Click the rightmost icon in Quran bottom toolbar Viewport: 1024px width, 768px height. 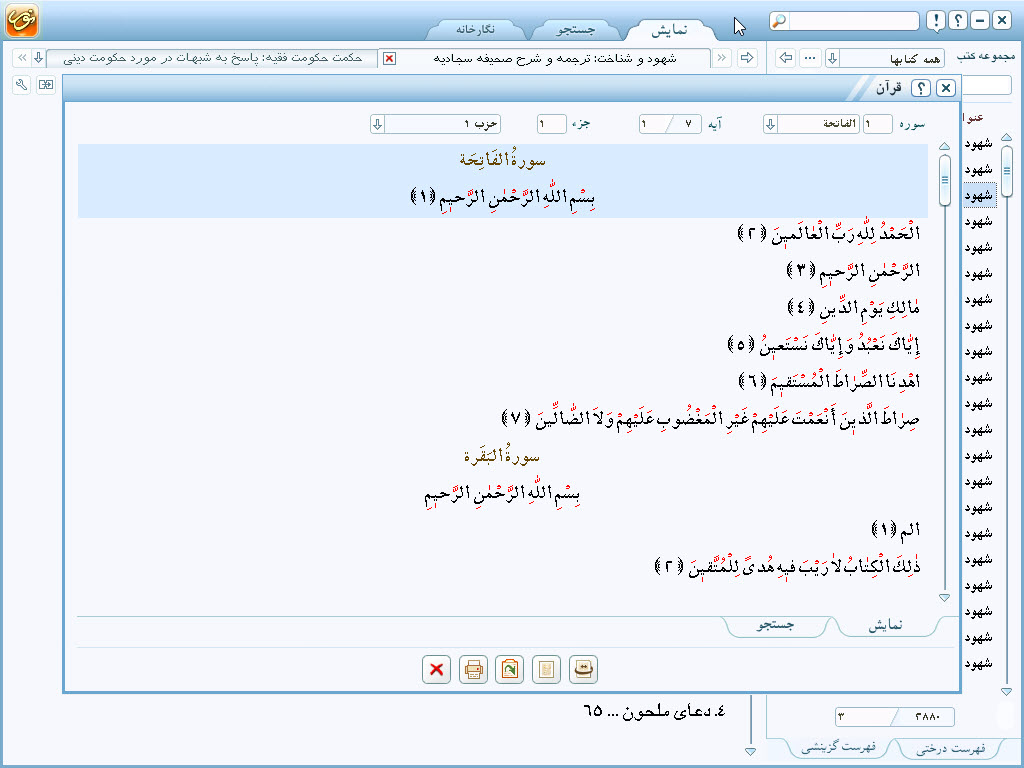click(583, 670)
